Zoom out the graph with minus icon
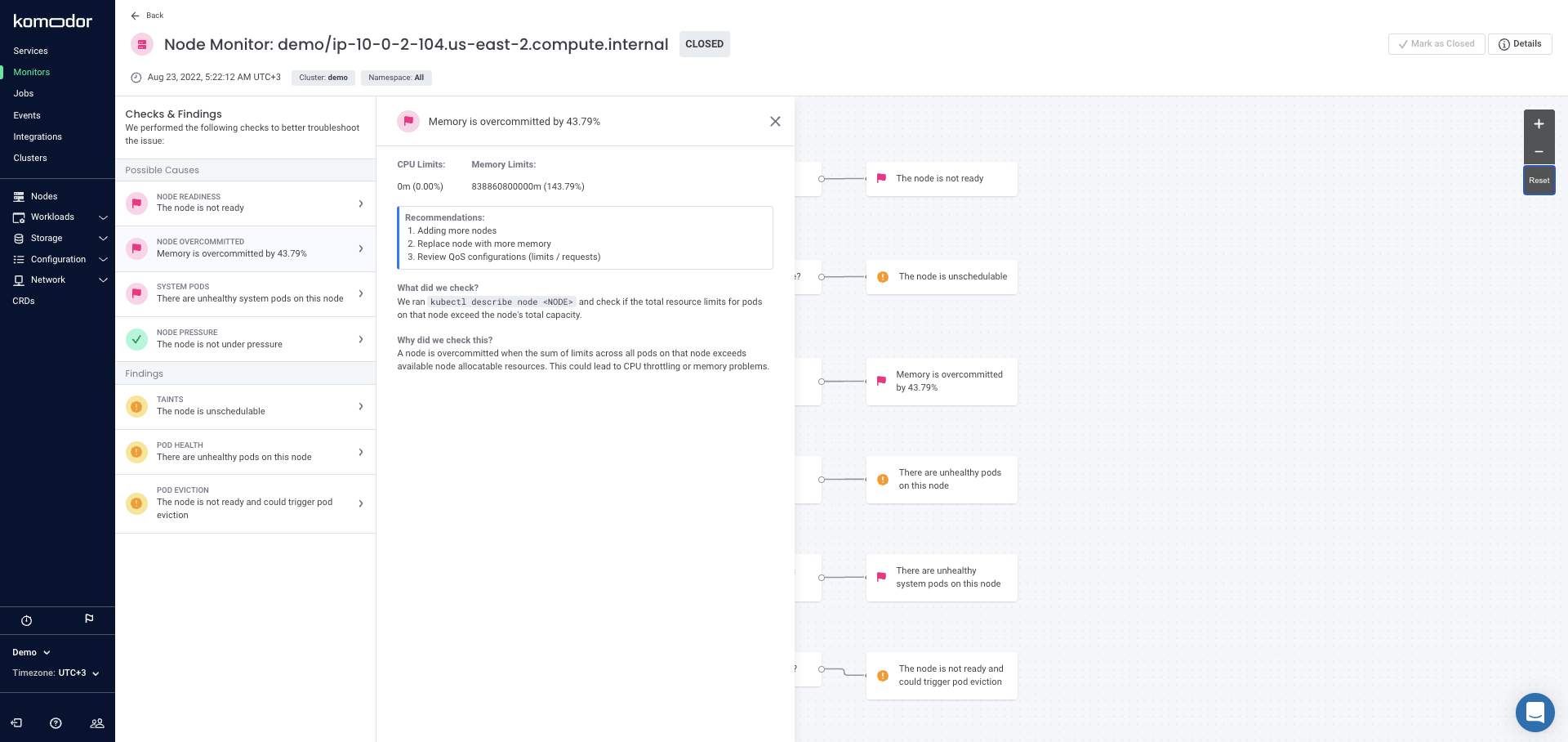The width and height of the screenshot is (1568, 742). click(x=1539, y=151)
